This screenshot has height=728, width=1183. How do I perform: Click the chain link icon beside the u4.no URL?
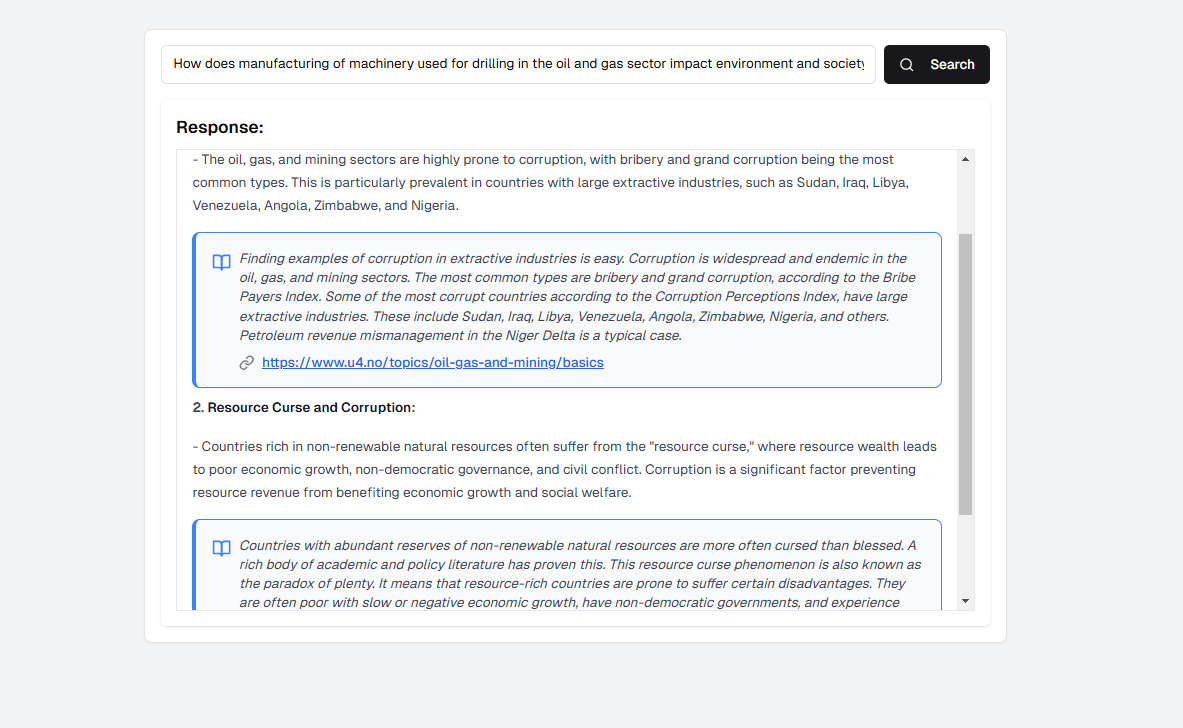coord(247,363)
